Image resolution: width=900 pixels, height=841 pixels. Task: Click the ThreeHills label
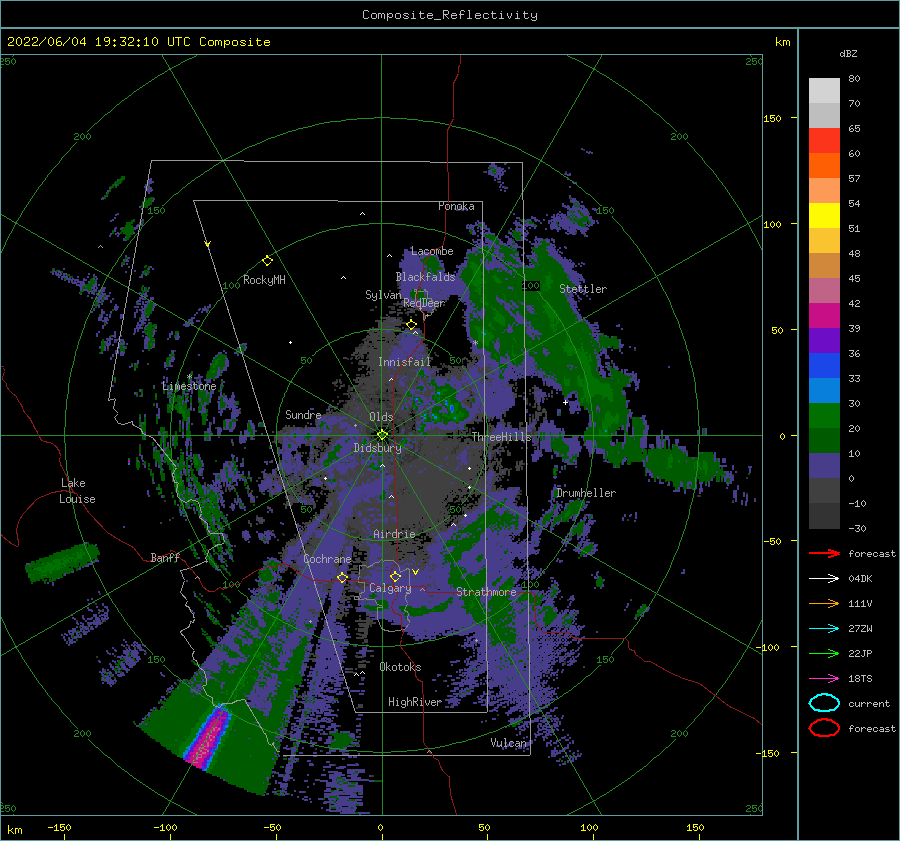tap(502, 437)
